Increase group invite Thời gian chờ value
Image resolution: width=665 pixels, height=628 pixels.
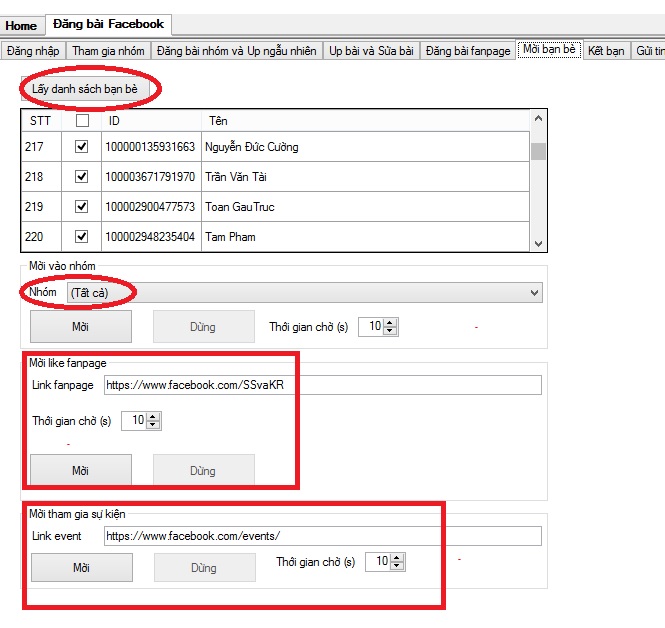[x=391, y=323]
